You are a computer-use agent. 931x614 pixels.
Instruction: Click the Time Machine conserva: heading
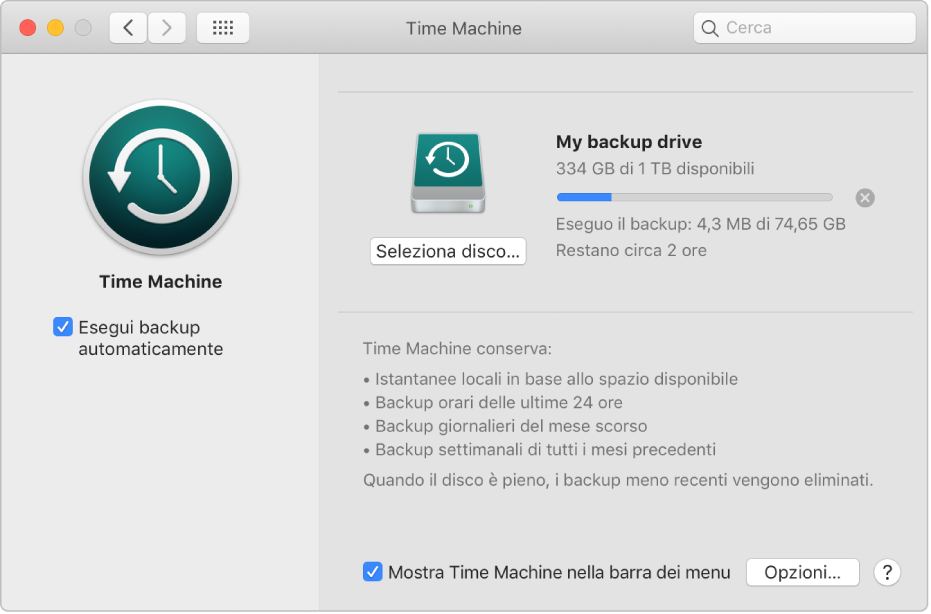[457, 349]
